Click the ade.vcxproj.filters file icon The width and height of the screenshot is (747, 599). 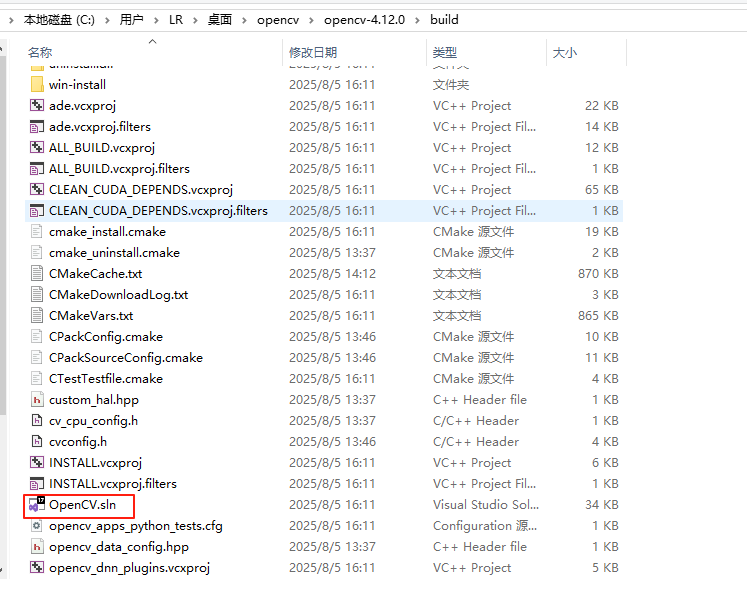coord(37,127)
